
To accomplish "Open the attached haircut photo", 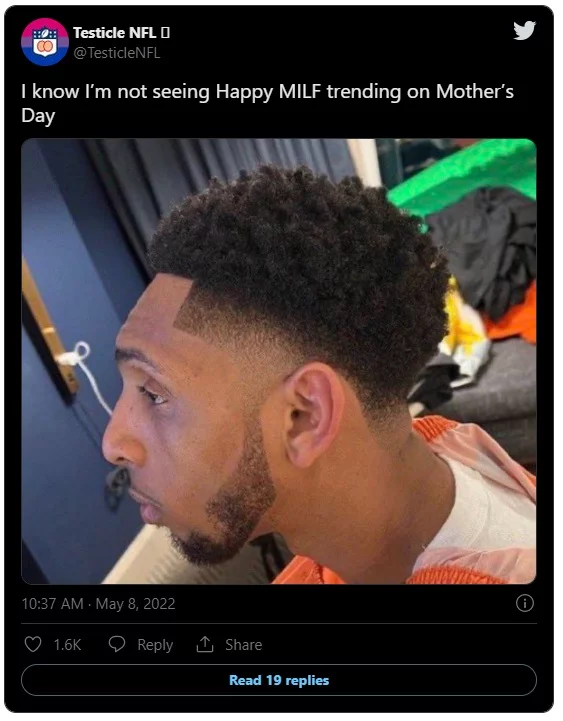I will click(279, 361).
